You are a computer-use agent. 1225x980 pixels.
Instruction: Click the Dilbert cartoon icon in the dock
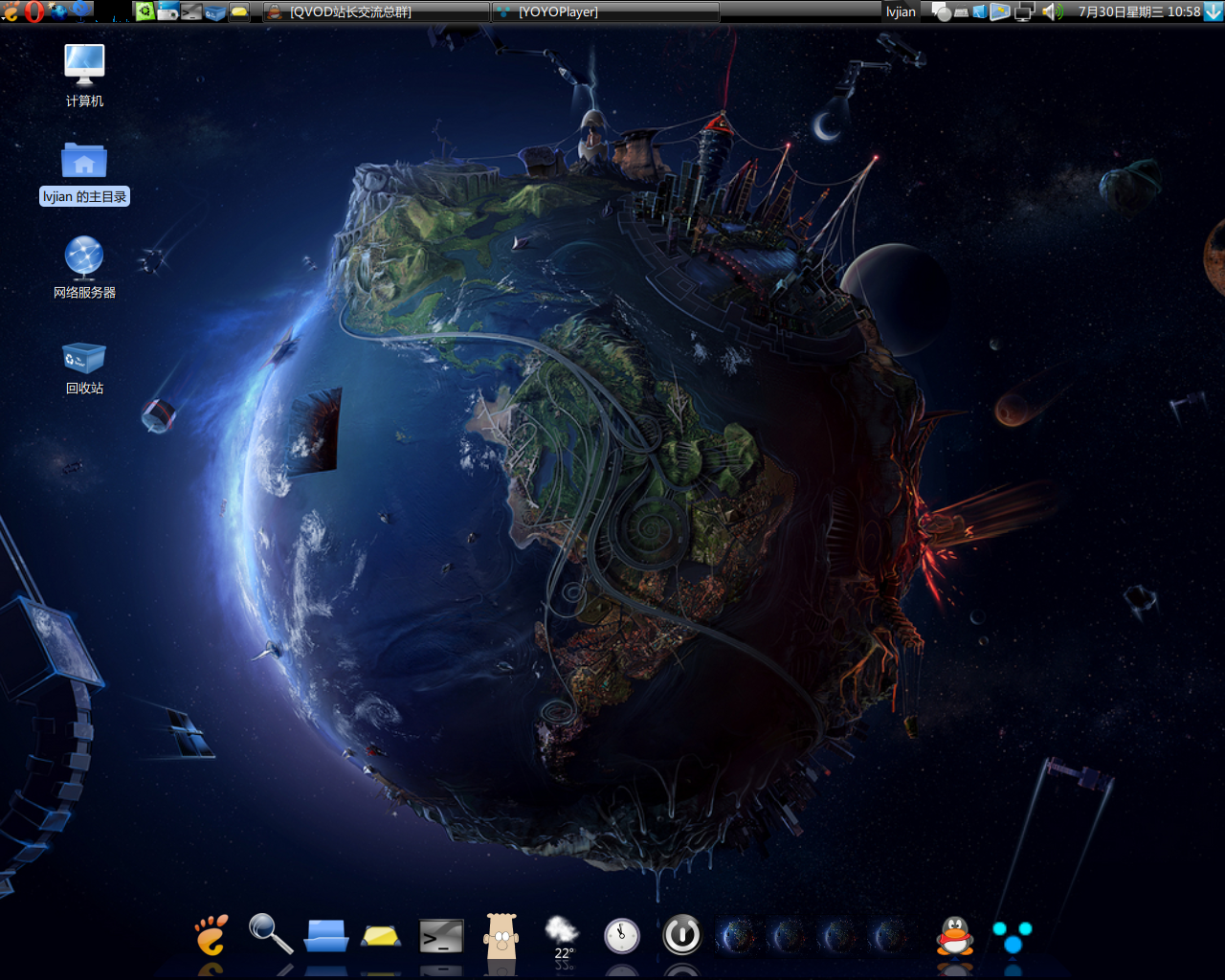[x=501, y=934]
